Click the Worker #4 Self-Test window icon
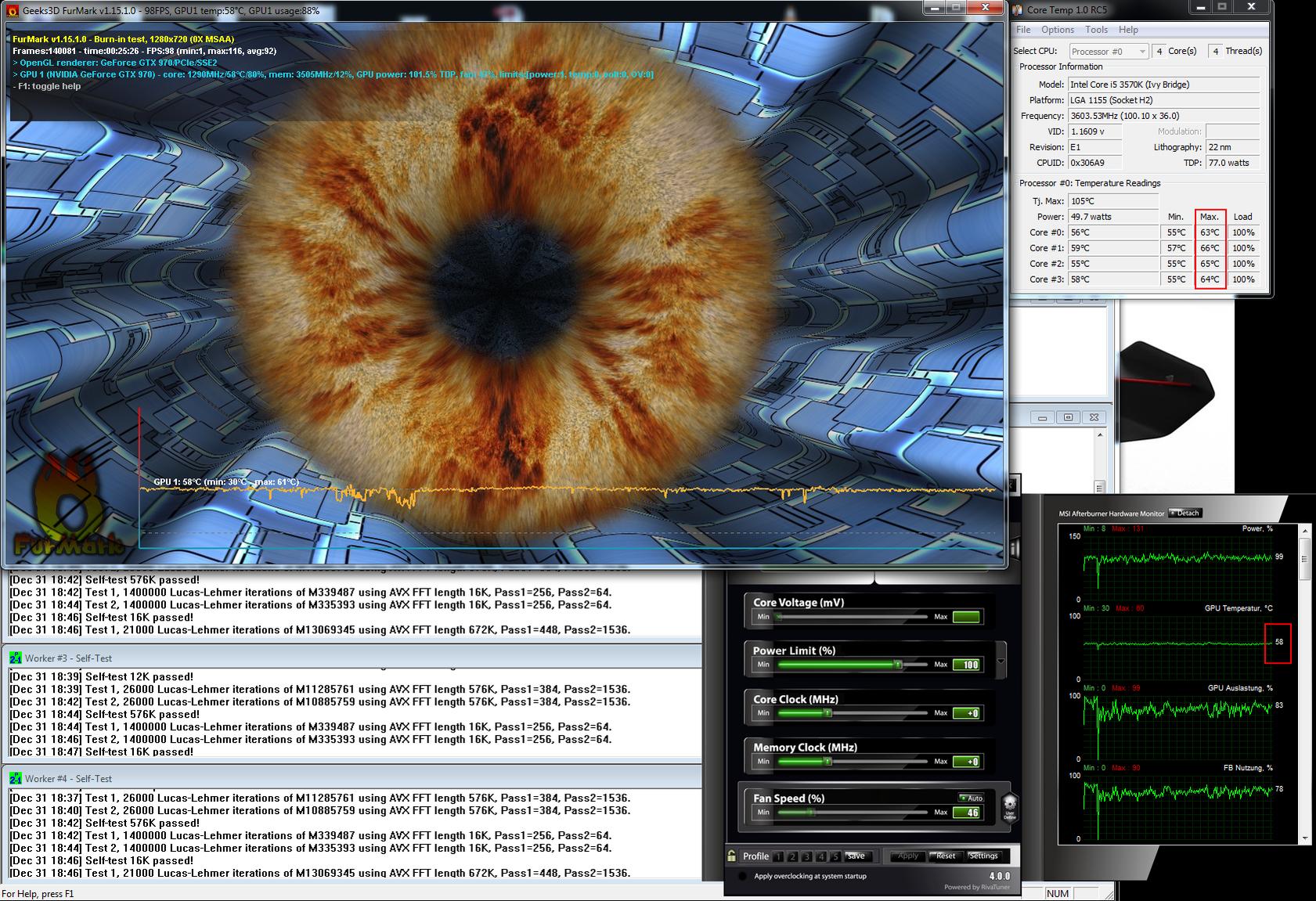Viewport: 1316px width, 901px height. coord(16,779)
